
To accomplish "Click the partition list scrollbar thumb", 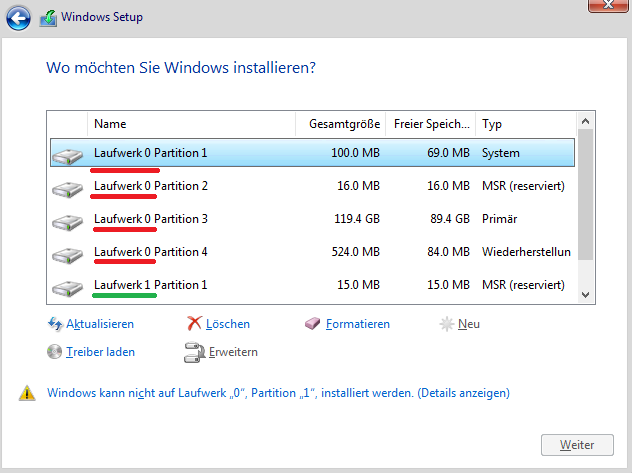I will pos(585,195).
